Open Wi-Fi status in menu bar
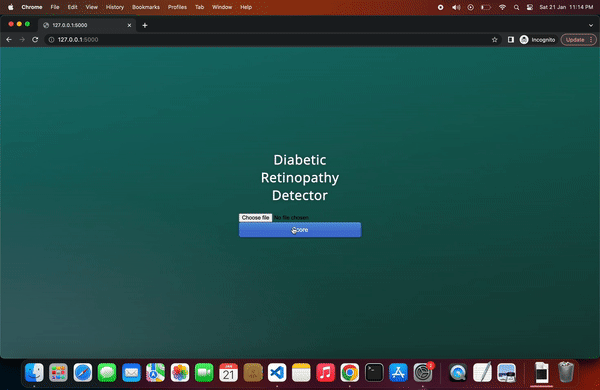600x390 pixels. pos(502,7)
